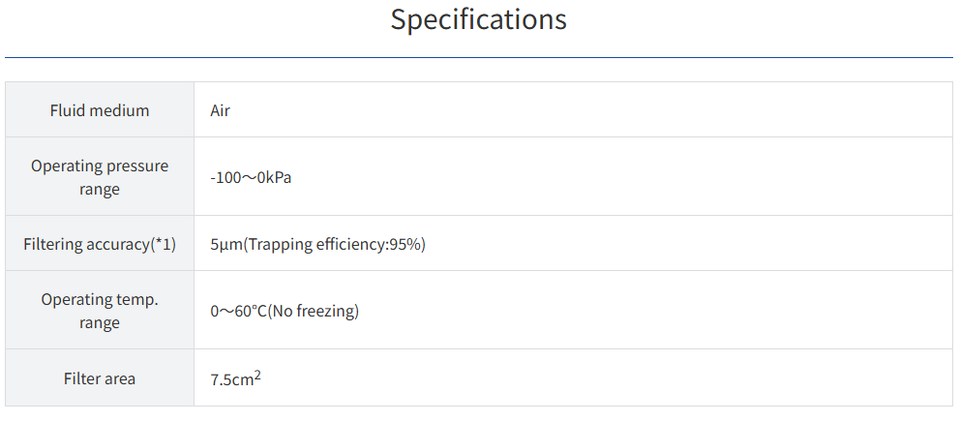Viewport: 960px width, 422px height.
Task: Click the superscript 2 in cm²
Action: point(257,373)
